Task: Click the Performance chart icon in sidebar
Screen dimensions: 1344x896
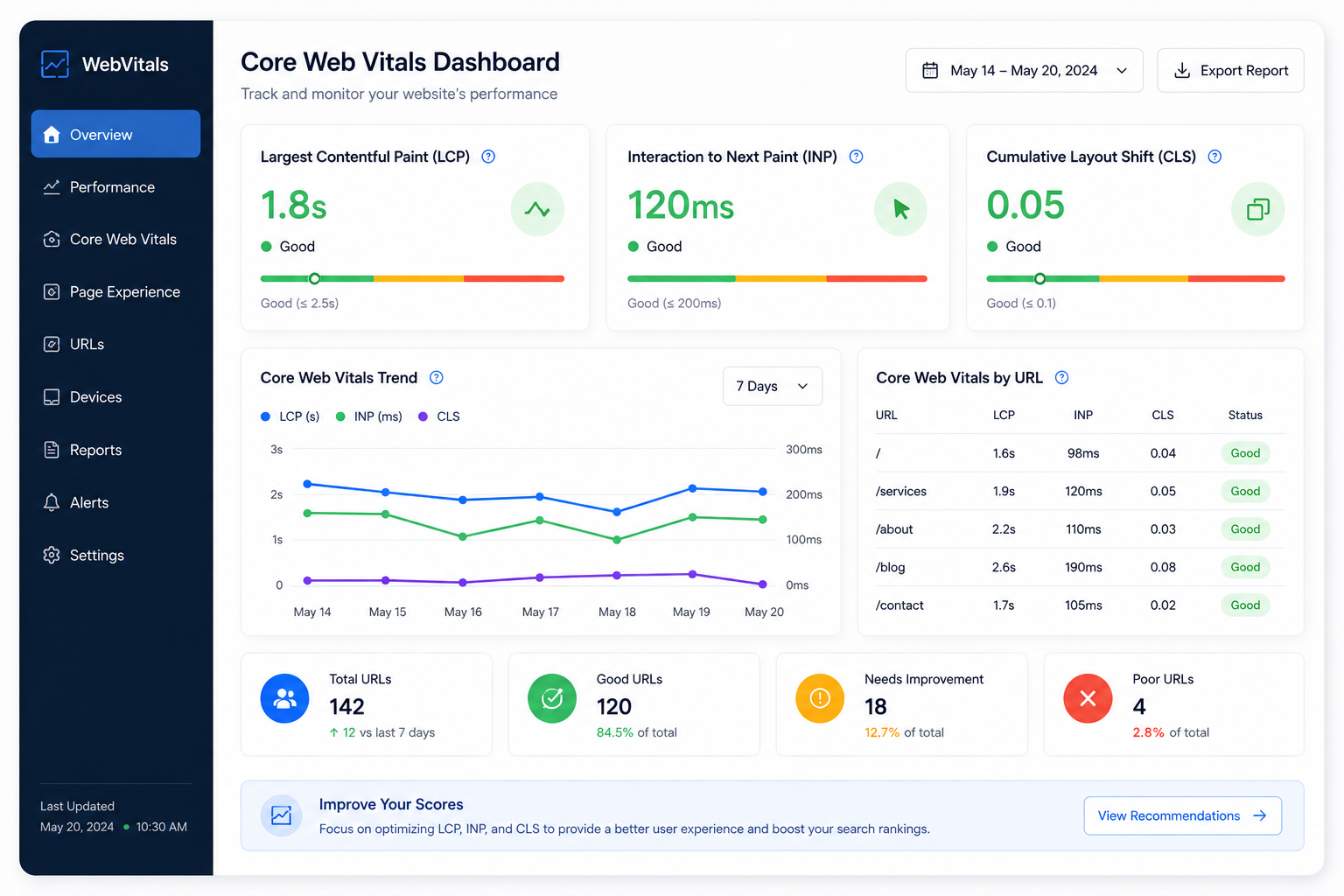Action: (52, 187)
